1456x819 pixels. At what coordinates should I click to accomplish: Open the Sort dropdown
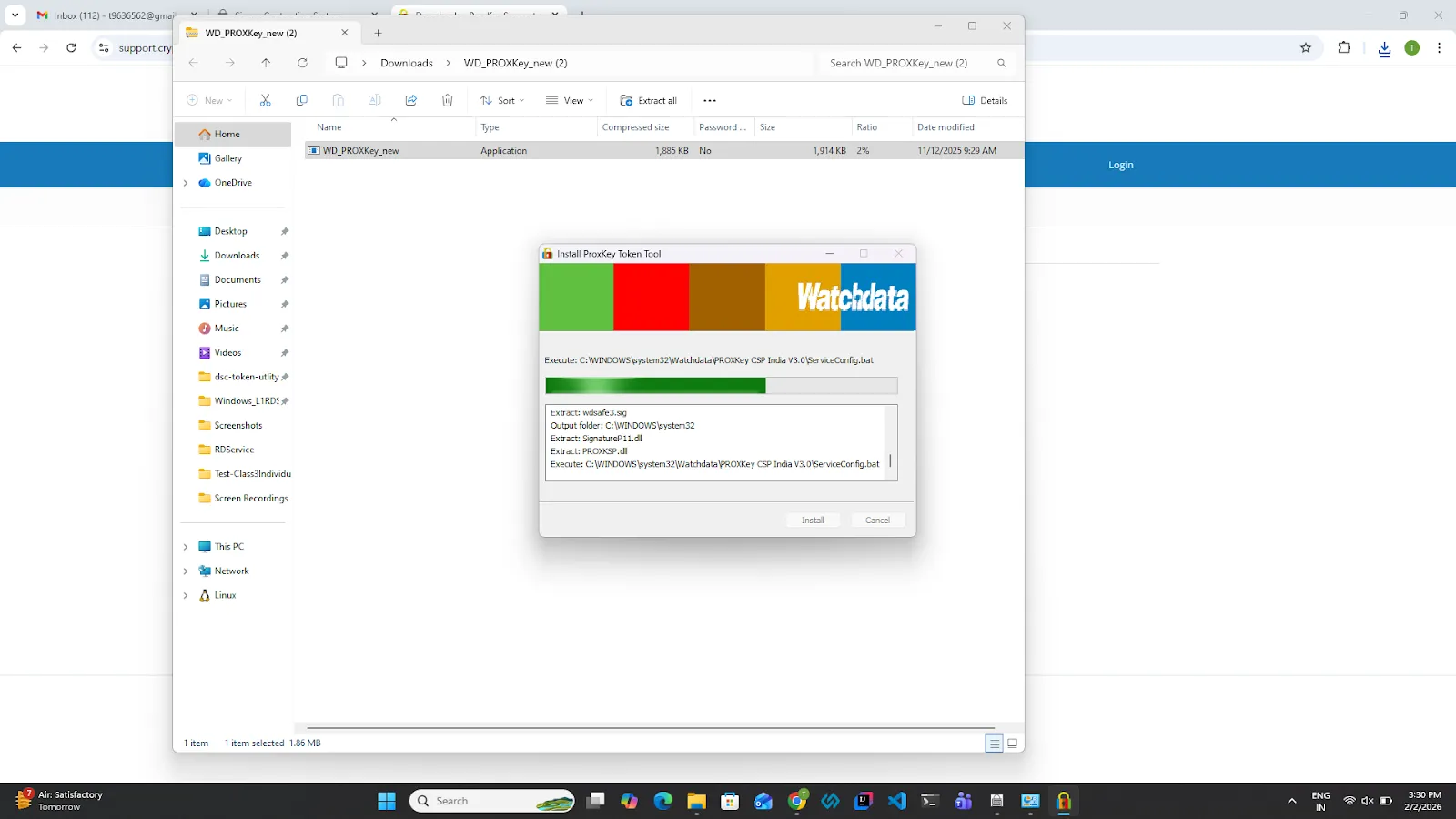[502, 100]
